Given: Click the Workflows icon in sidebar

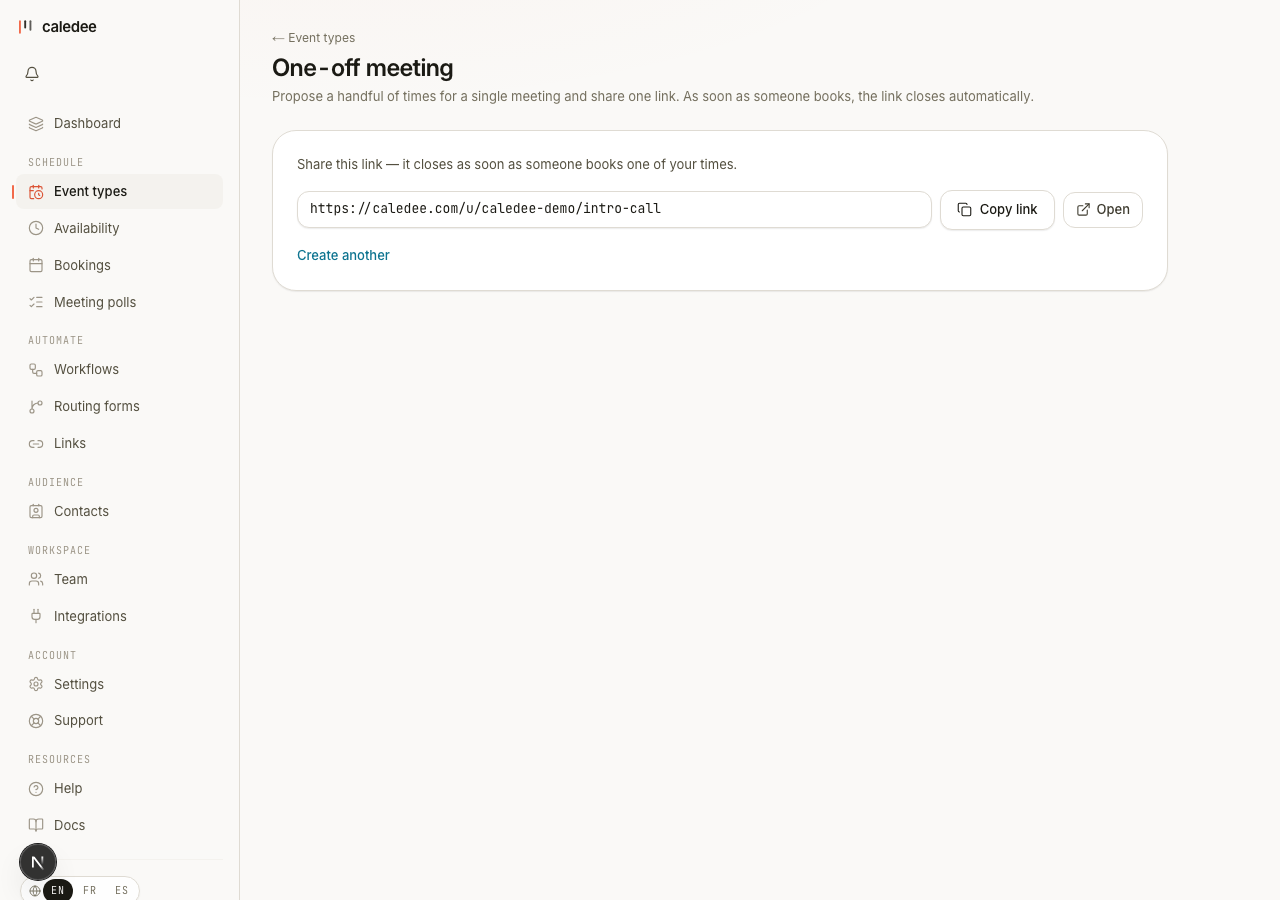Looking at the screenshot, I should 36,369.
